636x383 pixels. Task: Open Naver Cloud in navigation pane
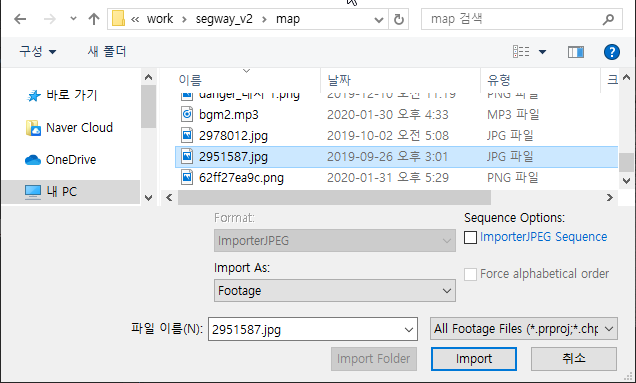coord(80,127)
